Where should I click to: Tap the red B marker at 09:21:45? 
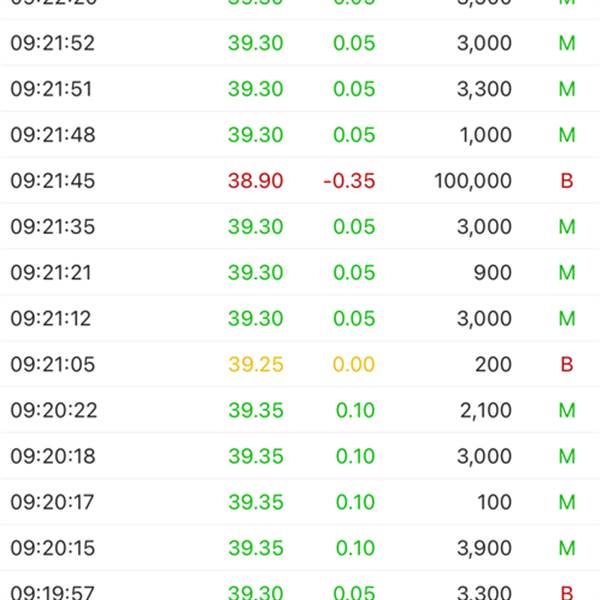[567, 181]
